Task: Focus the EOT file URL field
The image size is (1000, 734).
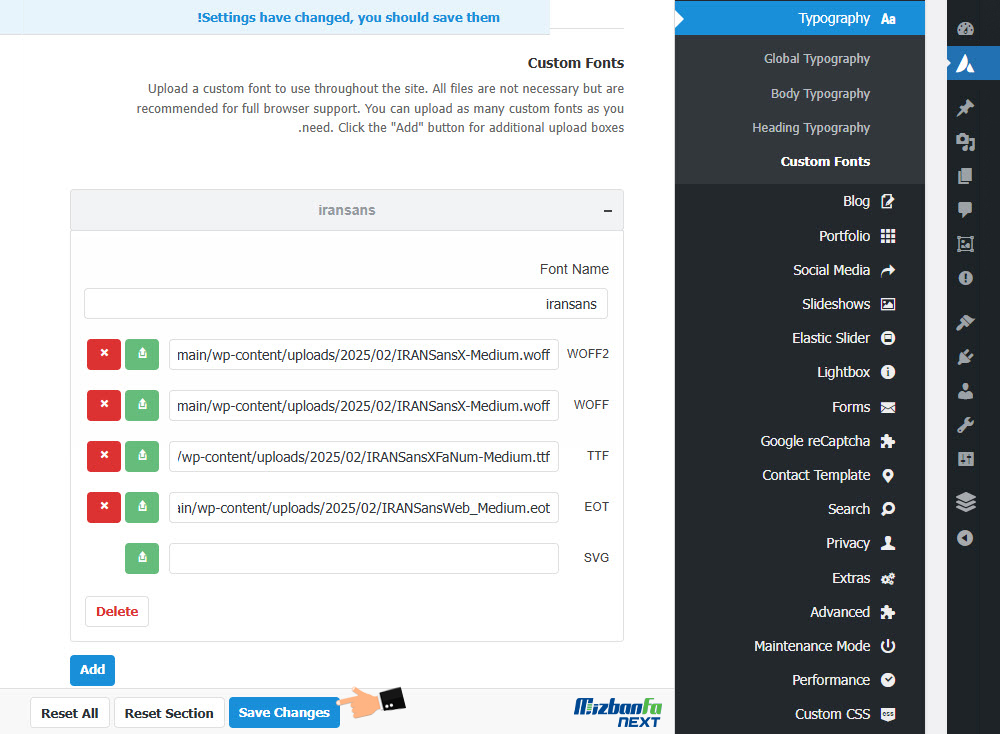Action: [364, 508]
